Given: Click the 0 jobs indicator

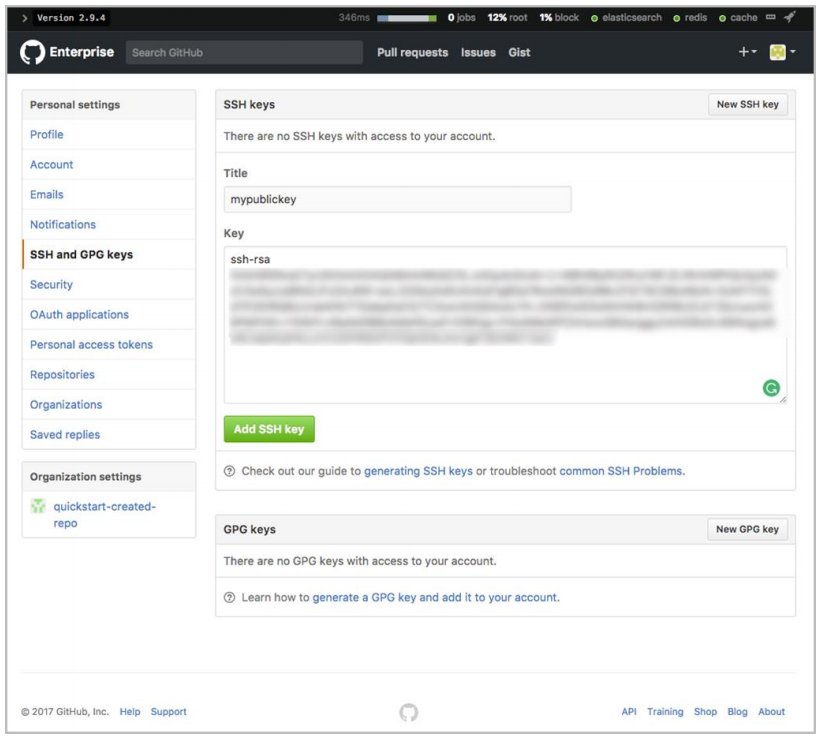Looking at the screenshot, I should click(x=461, y=18).
